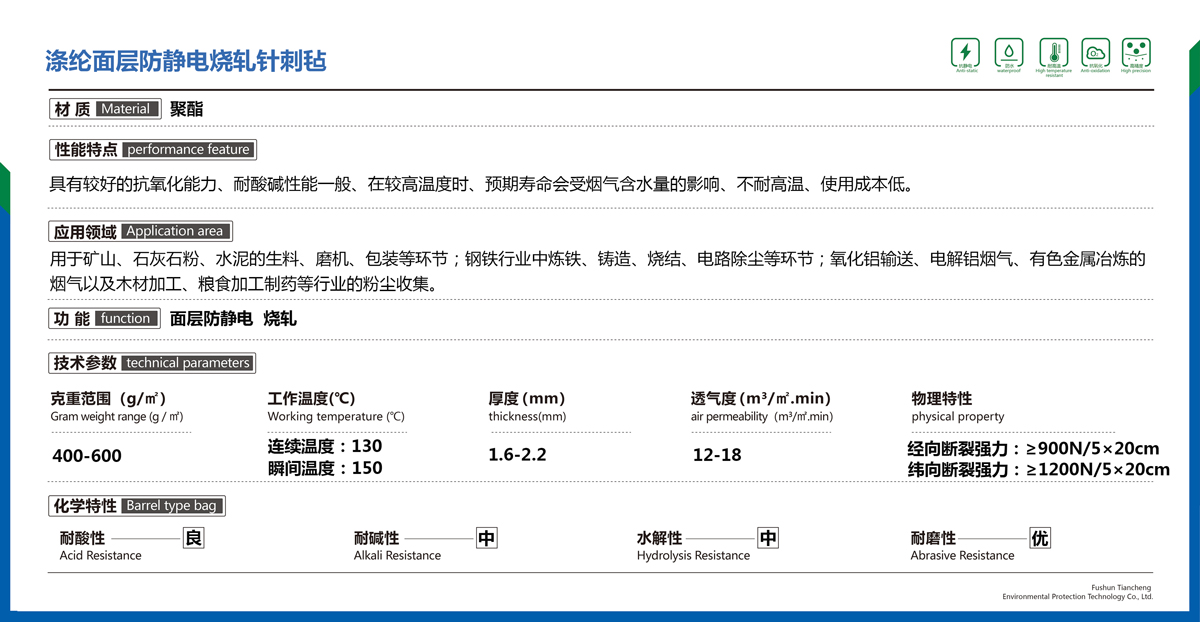The width and height of the screenshot is (1200, 622).
Task: Click the 中 rating box for Alkali Resistance
Action: [x=486, y=539]
